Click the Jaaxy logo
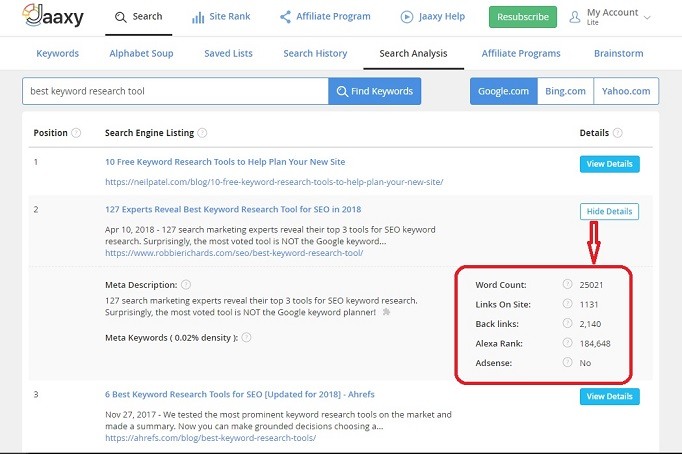Image resolution: width=682 pixels, height=454 pixels. [53, 16]
